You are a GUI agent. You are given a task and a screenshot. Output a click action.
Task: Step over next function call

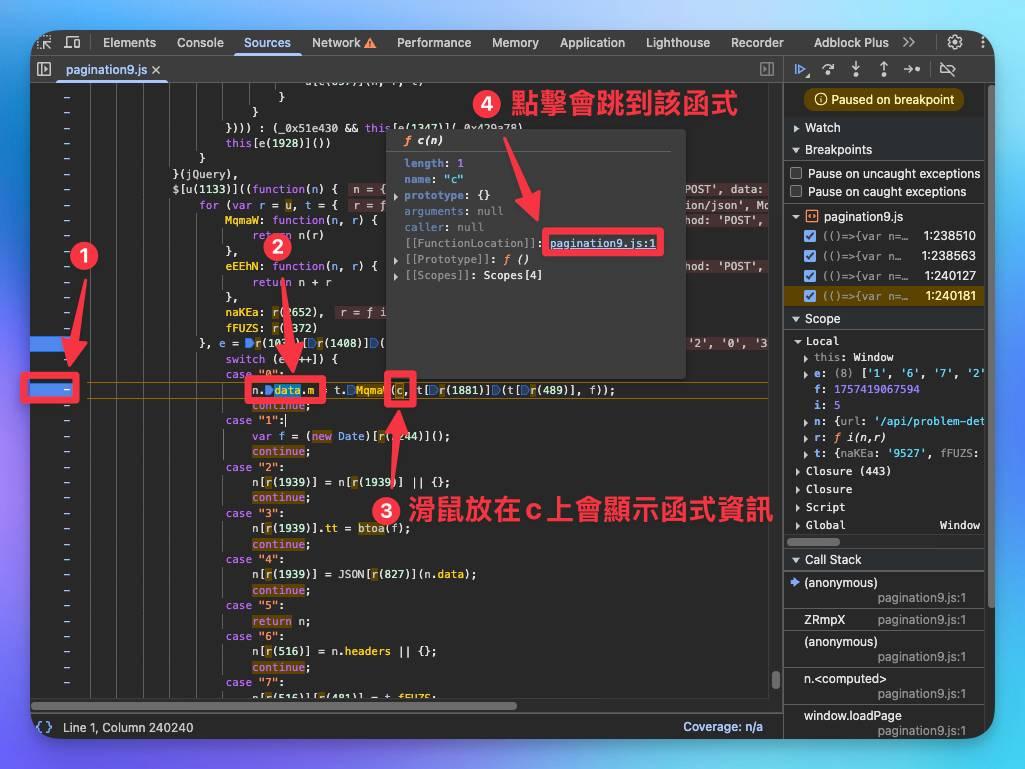(828, 69)
